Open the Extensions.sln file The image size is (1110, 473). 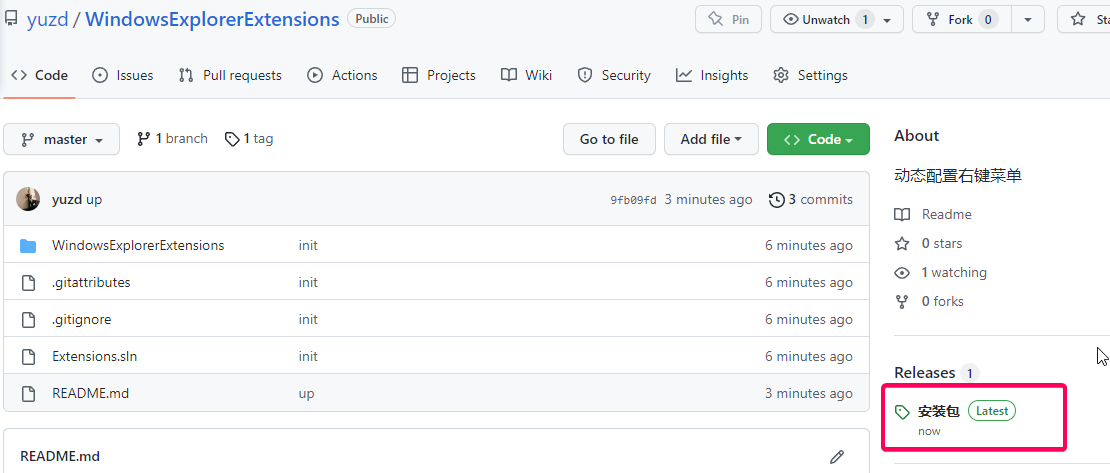tap(94, 356)
